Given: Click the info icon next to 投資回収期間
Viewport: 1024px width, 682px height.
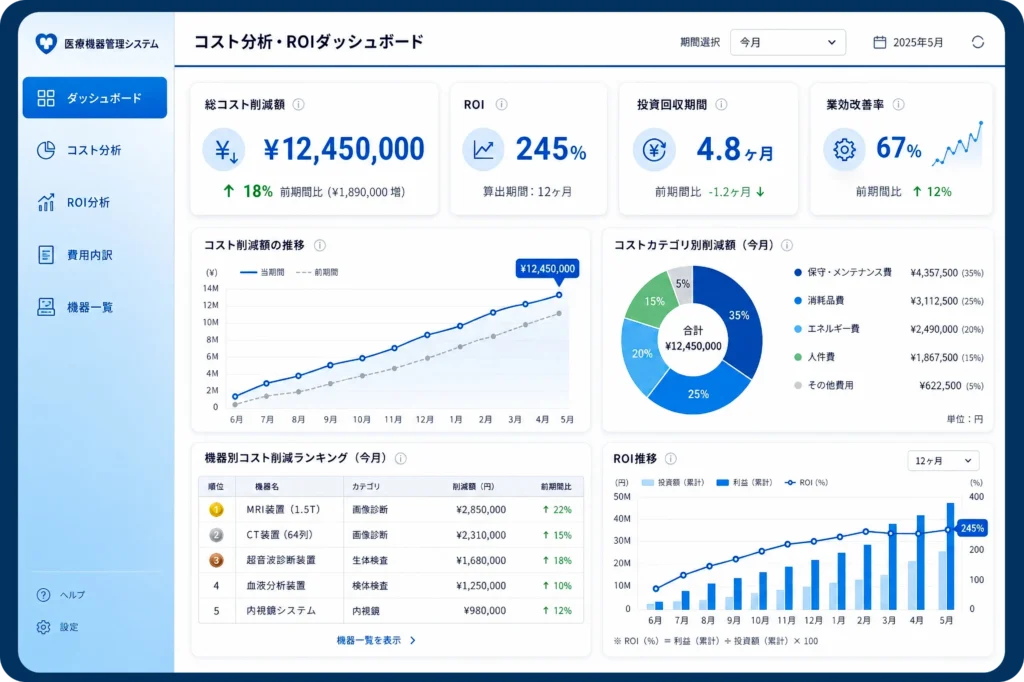Looking at the screenshot, I should pyautogui.click(x=722, y=105).
